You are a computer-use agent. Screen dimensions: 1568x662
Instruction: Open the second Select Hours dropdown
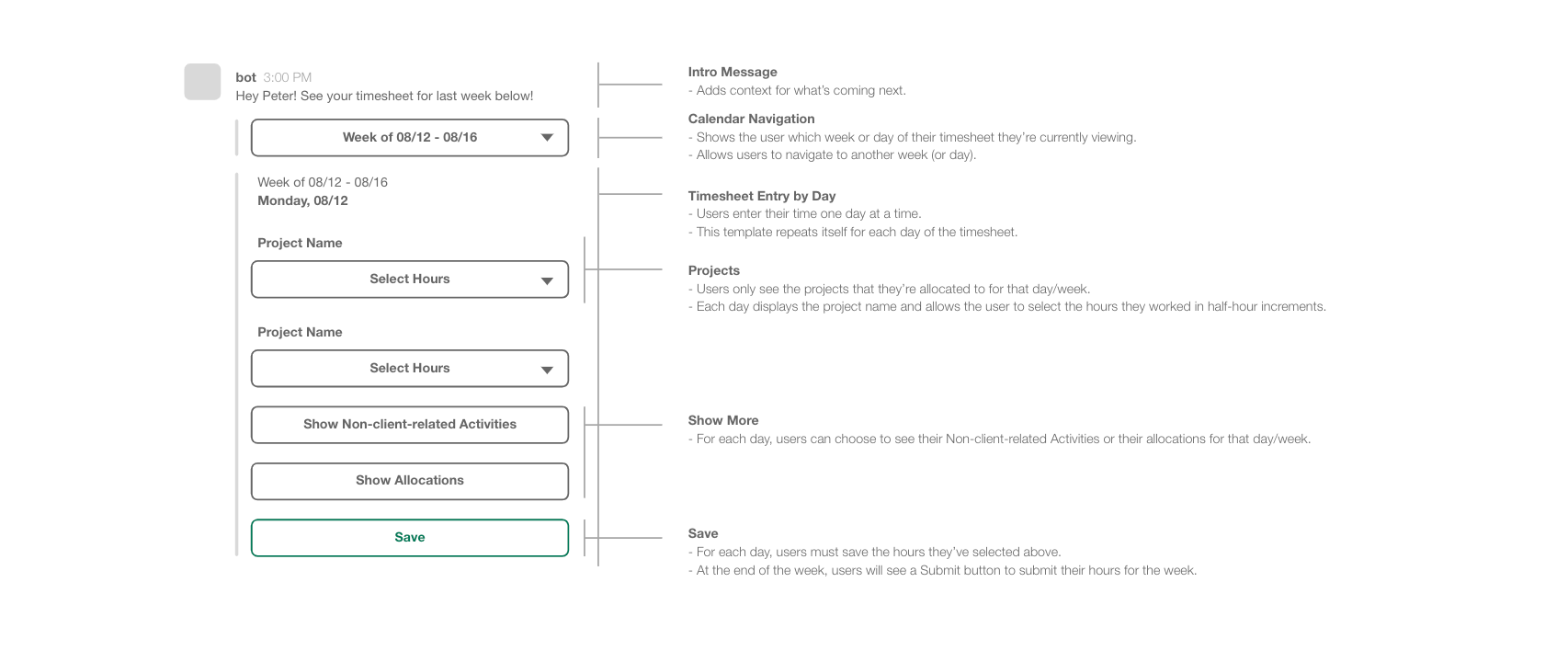pos(410,369)
